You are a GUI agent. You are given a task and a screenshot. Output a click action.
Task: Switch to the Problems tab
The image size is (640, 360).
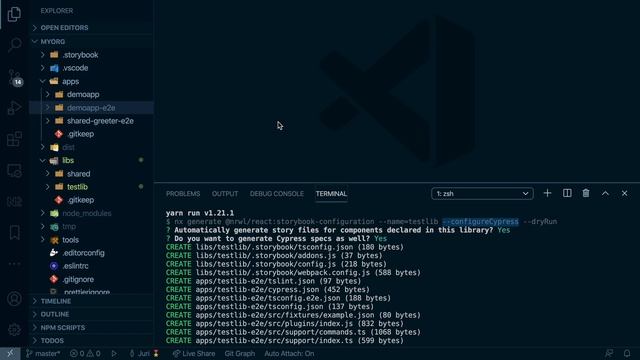(183, 194)
